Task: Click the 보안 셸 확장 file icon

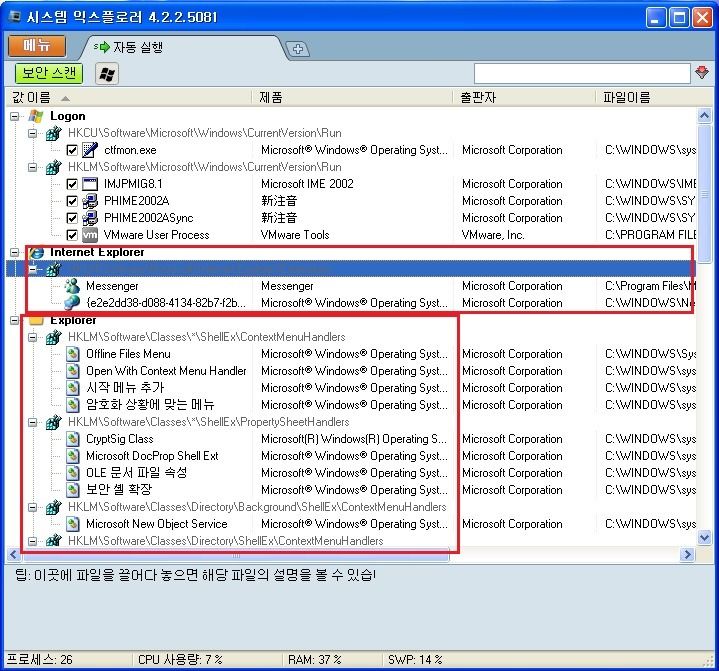Action: point(72,490)
